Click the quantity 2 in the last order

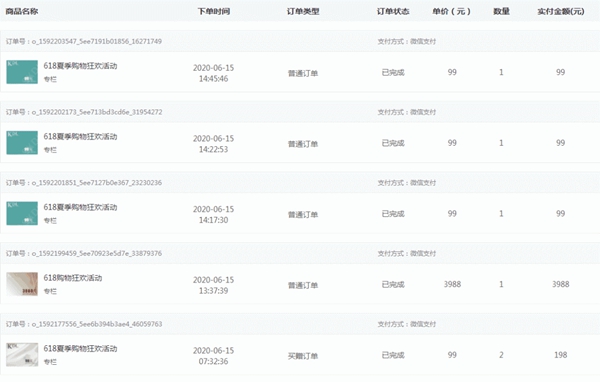pyautogui.click(x=501, y=355)
